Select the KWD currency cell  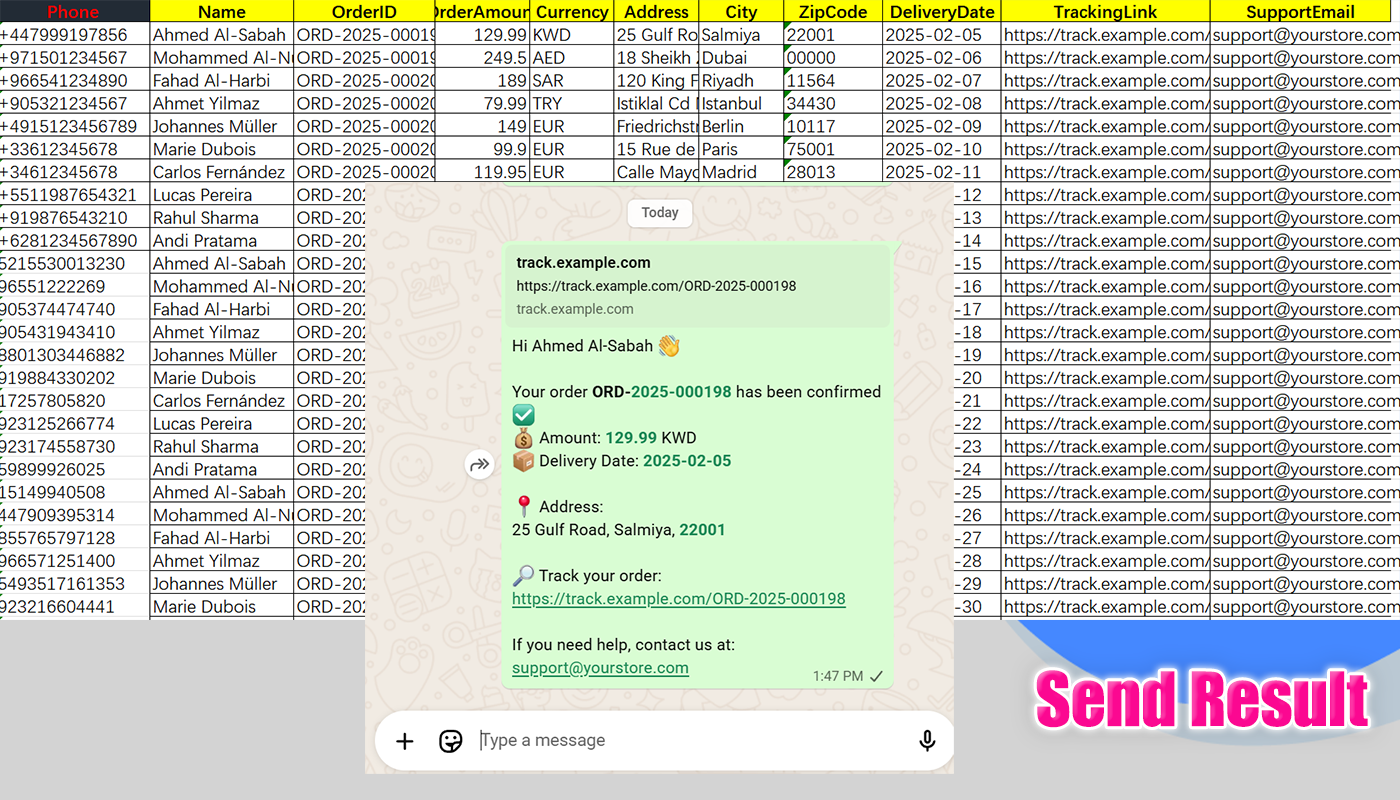pos(572,35)
